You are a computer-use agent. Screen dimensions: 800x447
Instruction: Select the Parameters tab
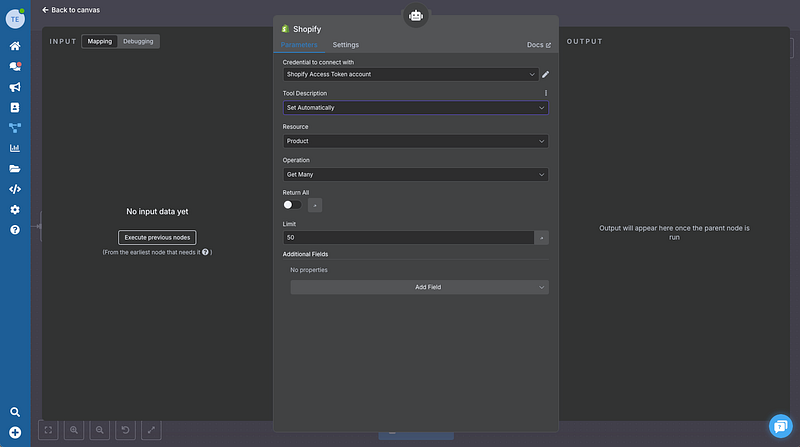click(299, 45)
